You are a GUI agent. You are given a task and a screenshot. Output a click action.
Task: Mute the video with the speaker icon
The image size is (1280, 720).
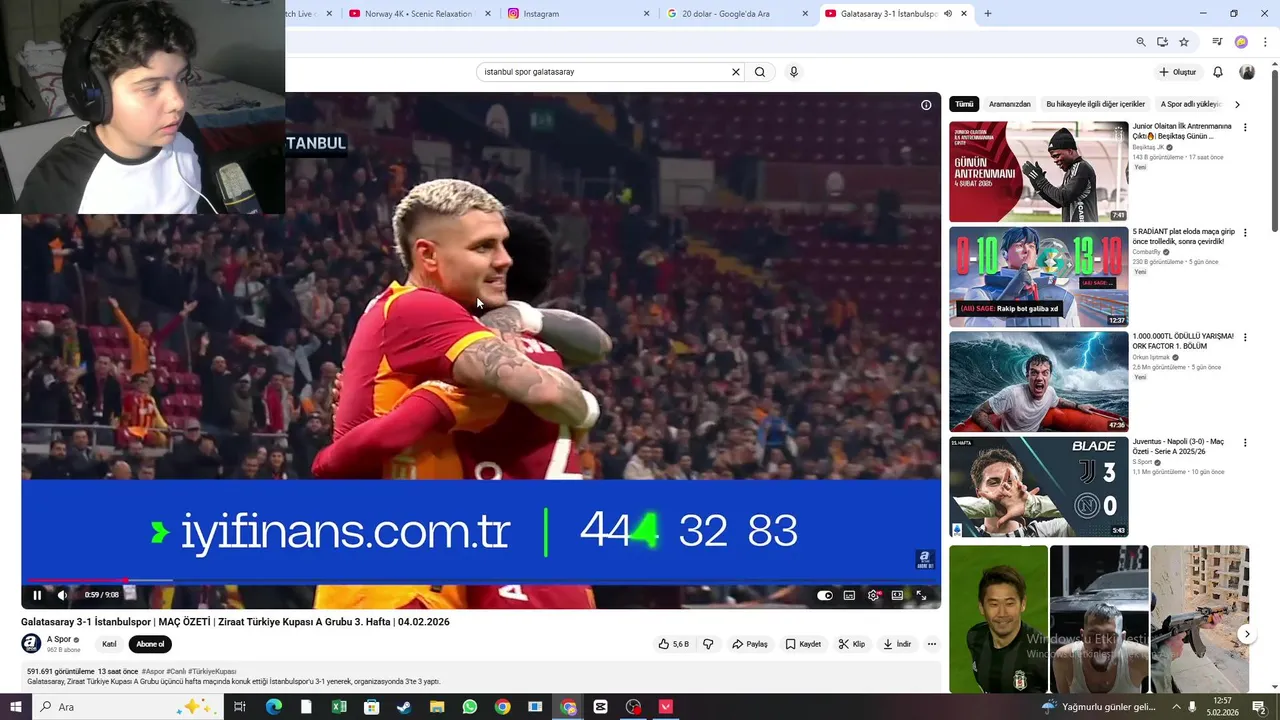pos(62,595)
